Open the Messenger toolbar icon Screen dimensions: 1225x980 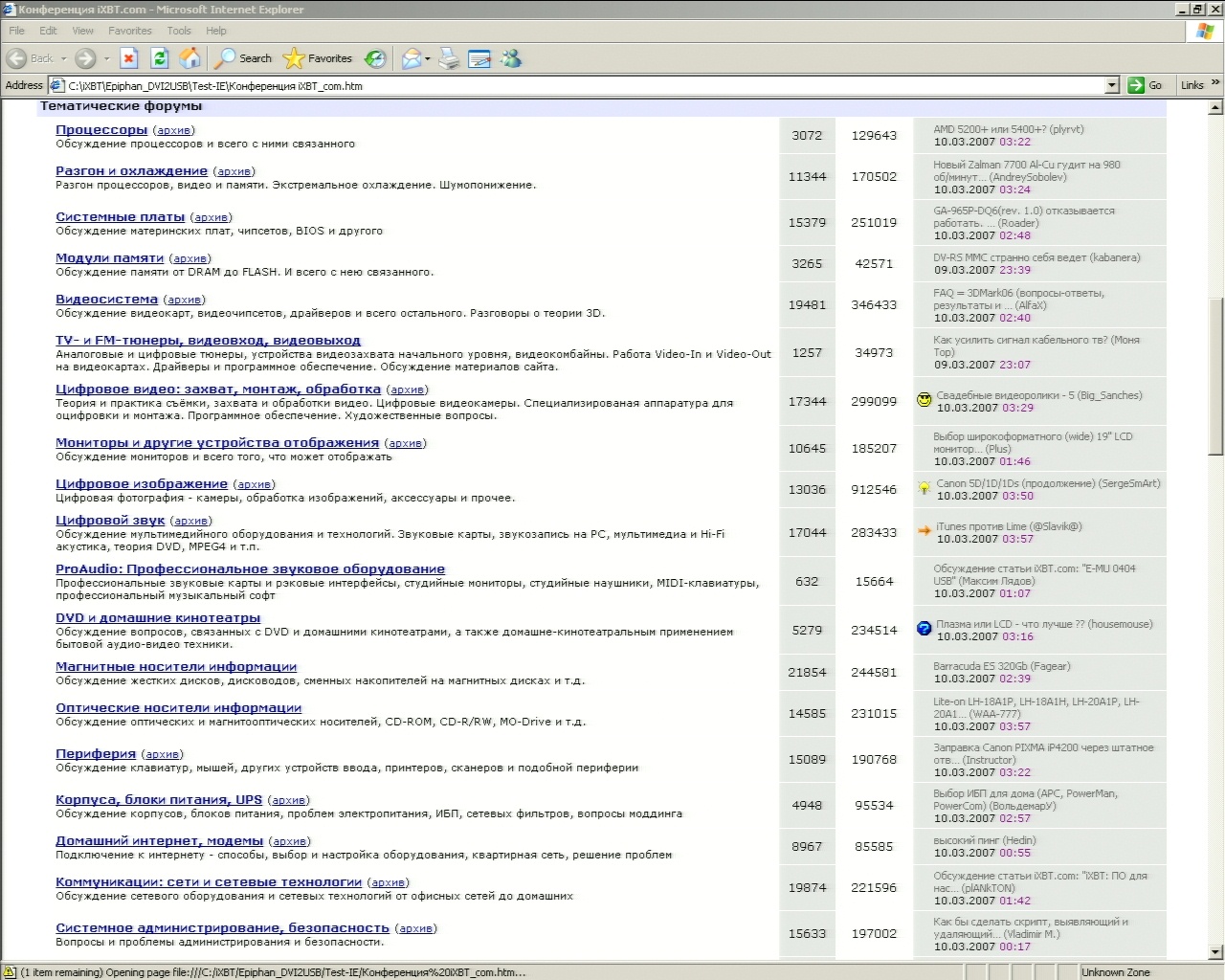[511, 58]
